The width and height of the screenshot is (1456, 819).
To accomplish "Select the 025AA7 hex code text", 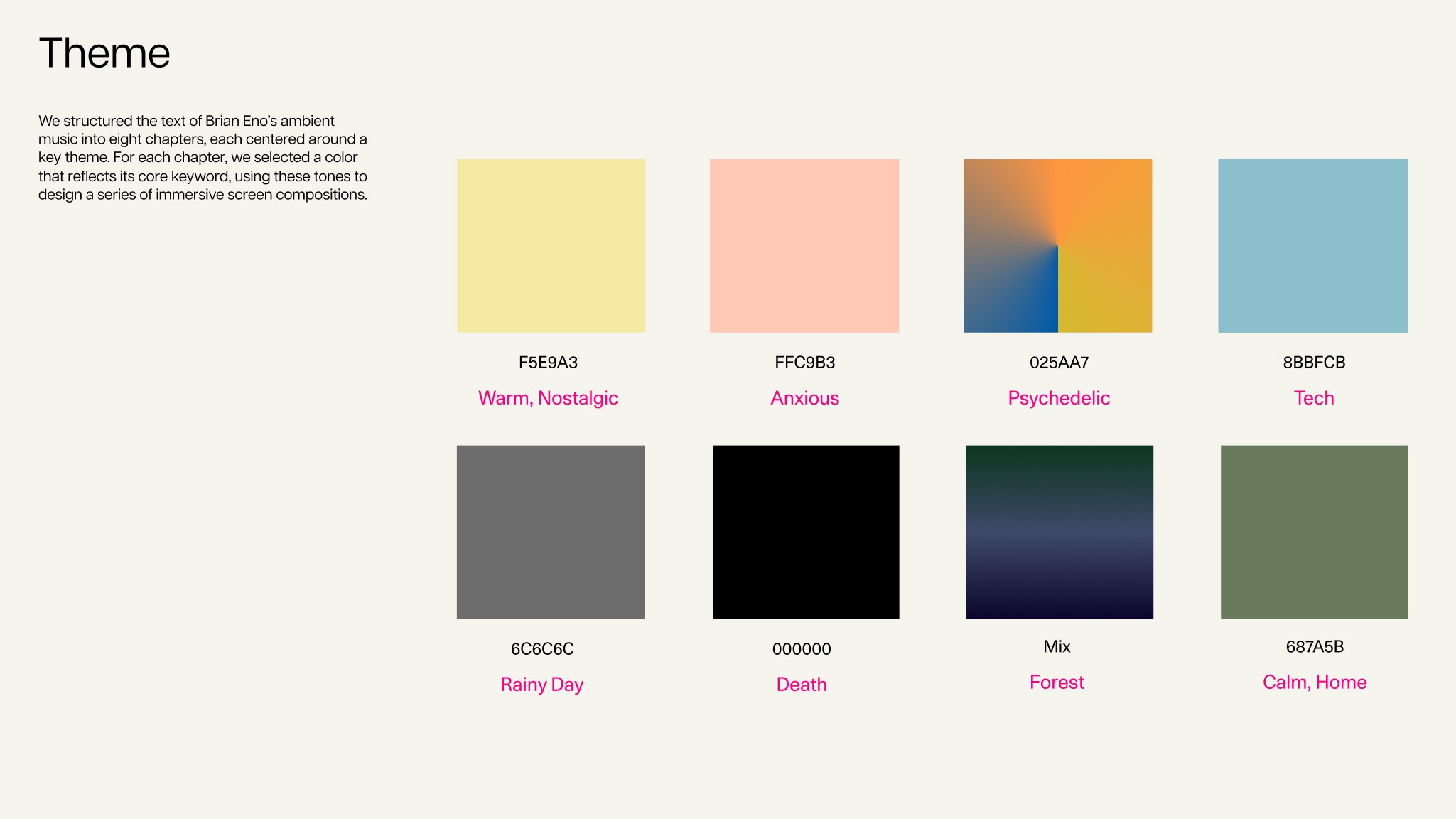I will [1059, 363].
